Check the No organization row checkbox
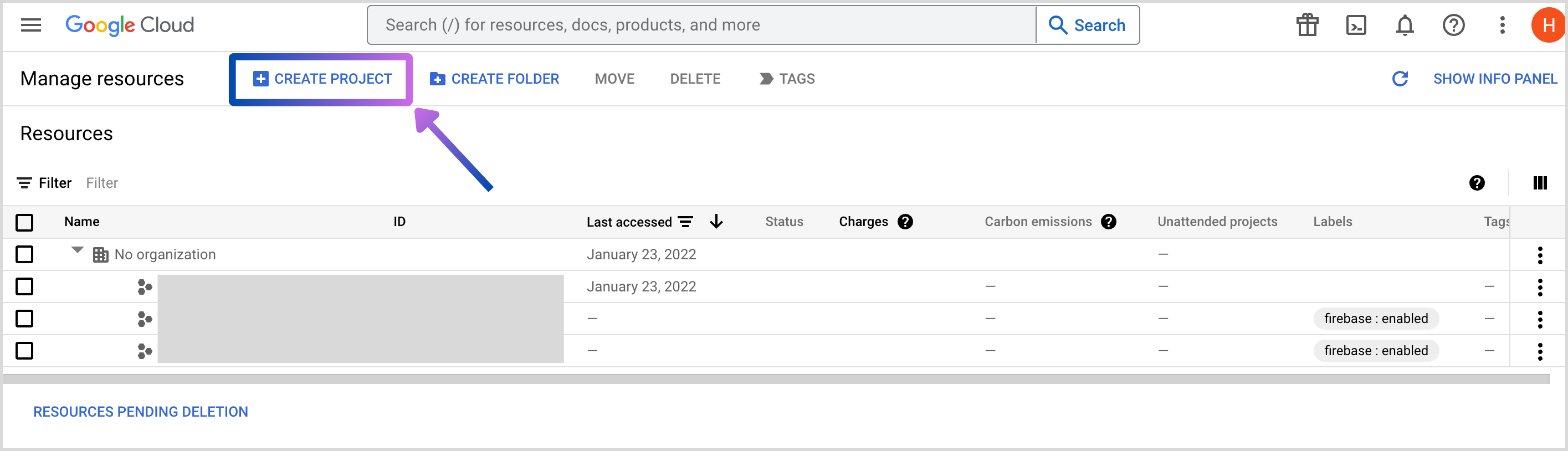Screen dimensions: 1568x451 tap(24, 254)
